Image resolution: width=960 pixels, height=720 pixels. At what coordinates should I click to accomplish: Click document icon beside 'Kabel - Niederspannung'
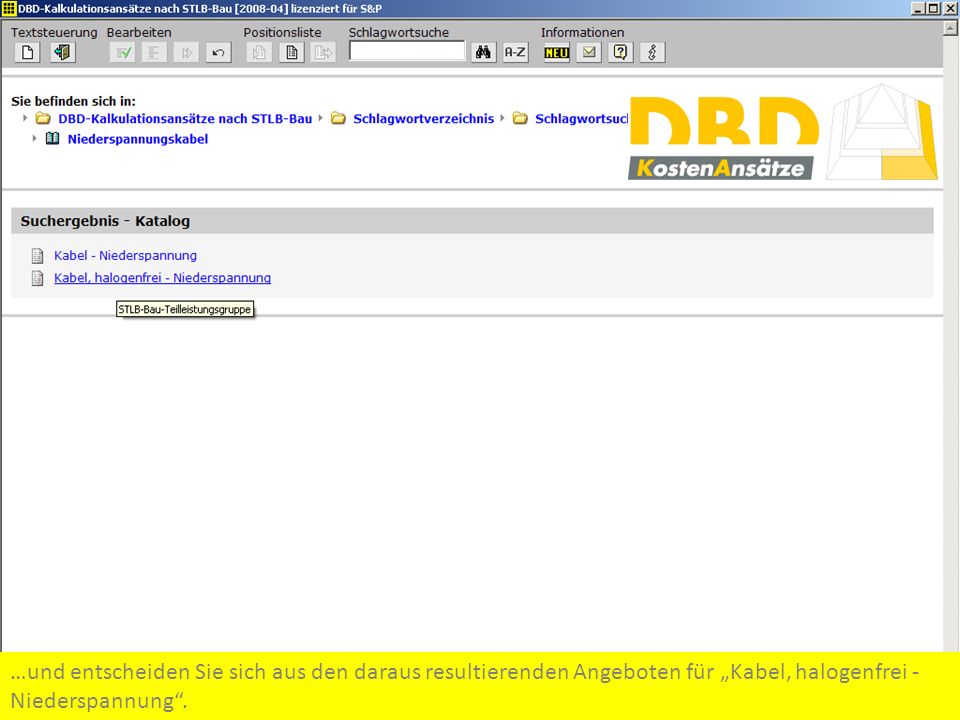(x=37, y=255)
